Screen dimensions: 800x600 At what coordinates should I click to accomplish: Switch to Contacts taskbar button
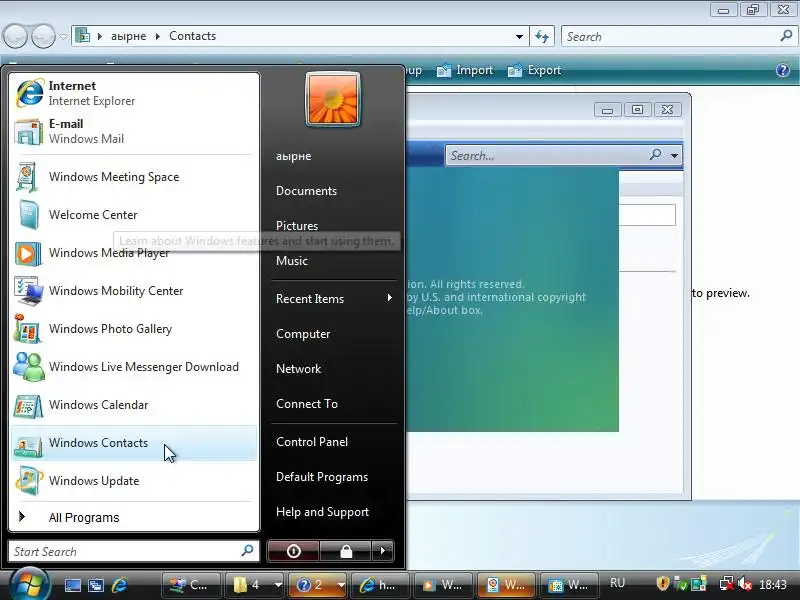506,585
